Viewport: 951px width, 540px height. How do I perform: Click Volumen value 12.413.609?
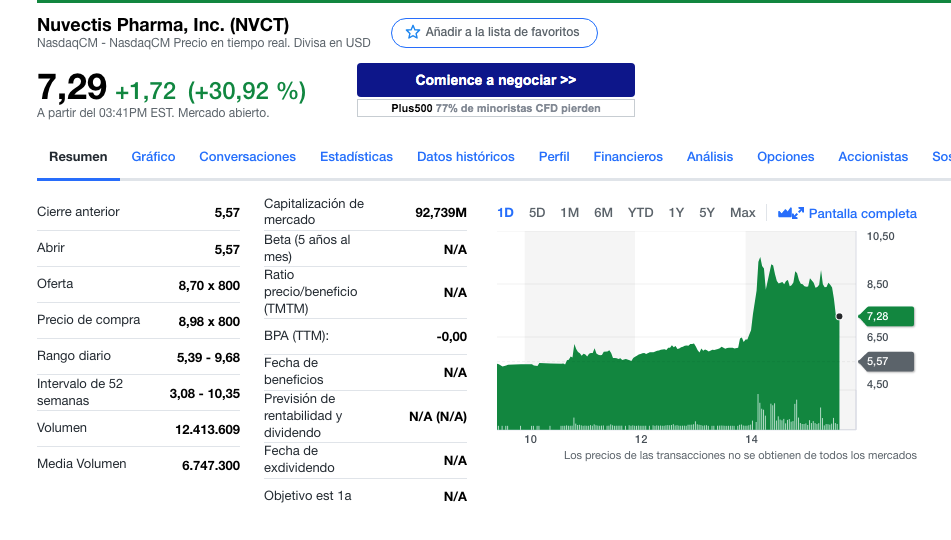207,430
